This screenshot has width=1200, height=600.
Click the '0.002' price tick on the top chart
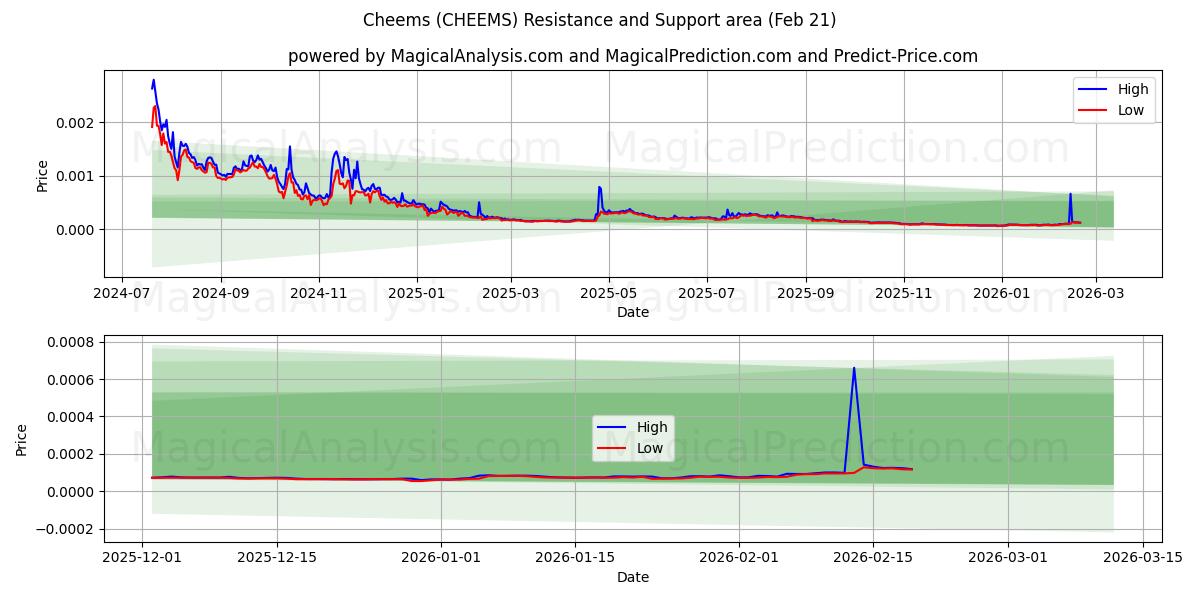point(75,123)
